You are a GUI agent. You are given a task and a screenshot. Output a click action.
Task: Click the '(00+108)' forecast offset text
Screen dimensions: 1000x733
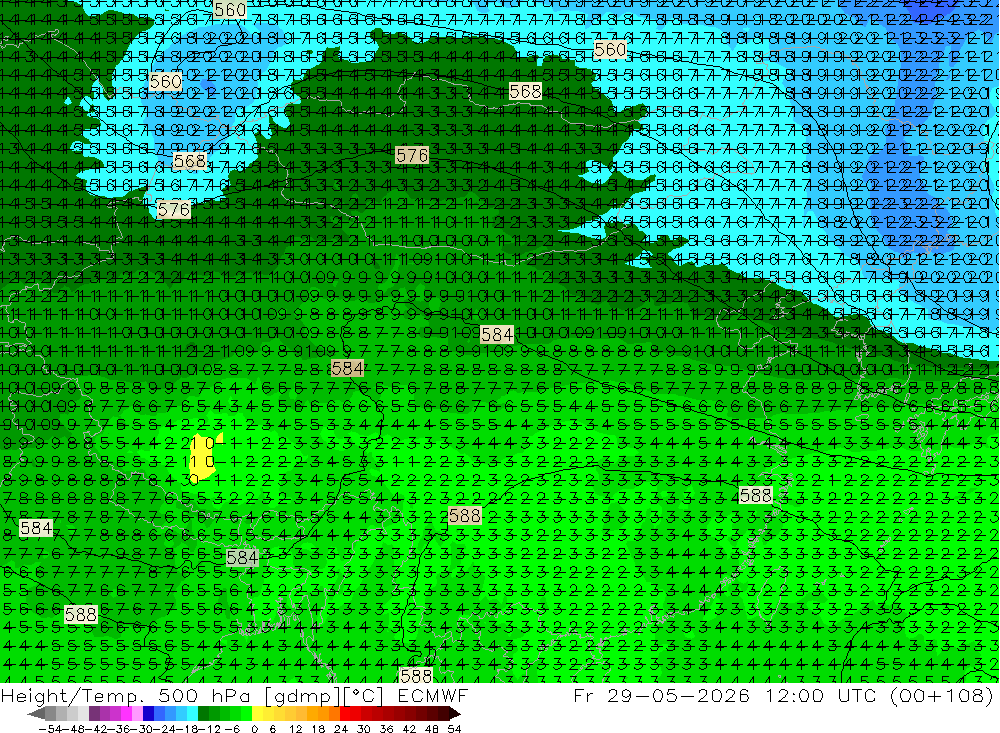click(941, 696)
